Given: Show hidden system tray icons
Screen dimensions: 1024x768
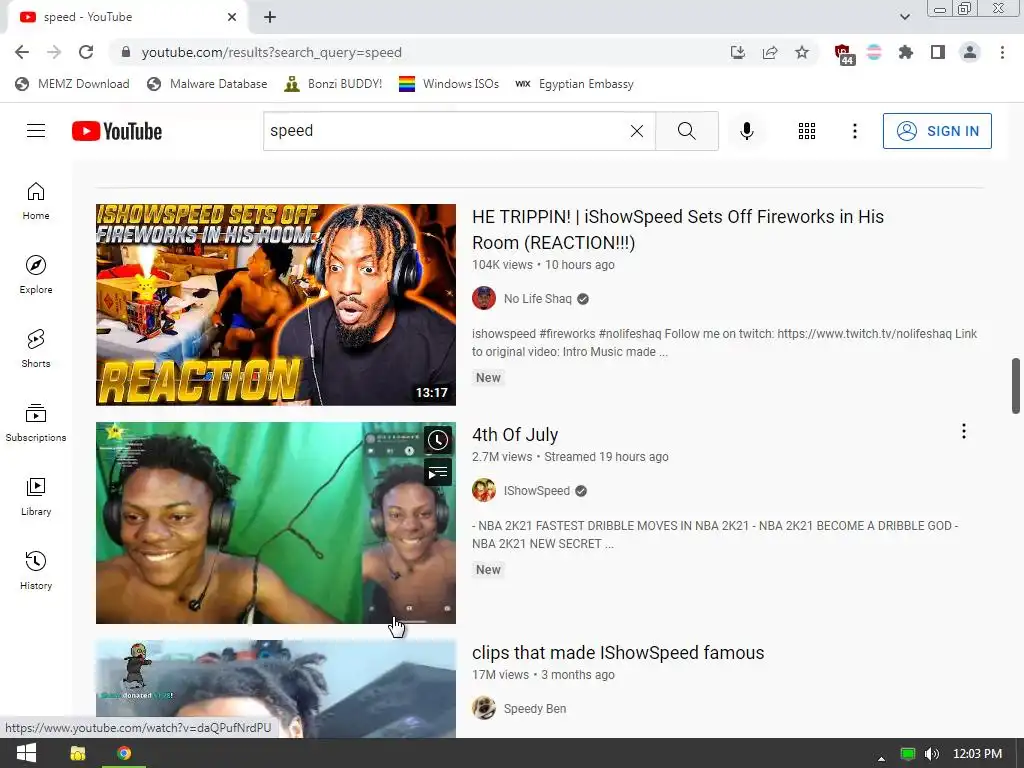Looking at the screenshot, I should 881,758.
